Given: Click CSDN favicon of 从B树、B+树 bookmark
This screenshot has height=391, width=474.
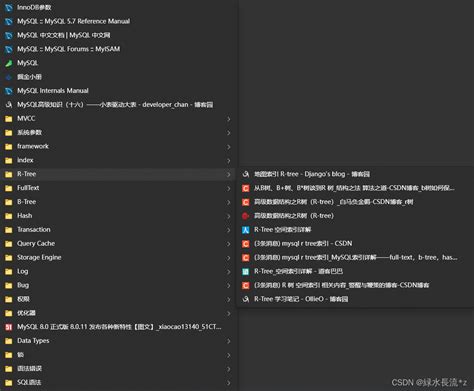Looking at the screenshot, I should (x=246, y=188).
